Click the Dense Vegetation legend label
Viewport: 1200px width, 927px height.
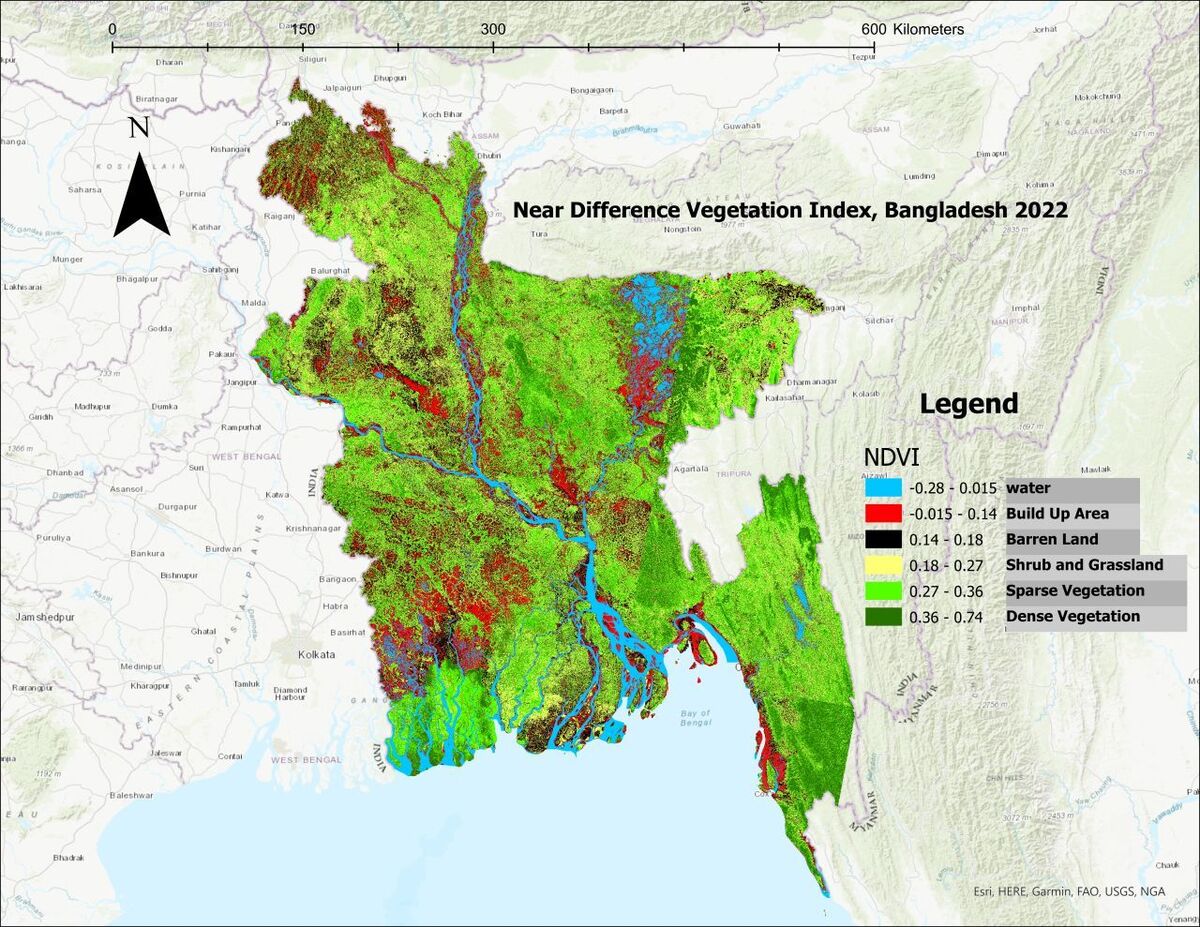click(1072, 616)
